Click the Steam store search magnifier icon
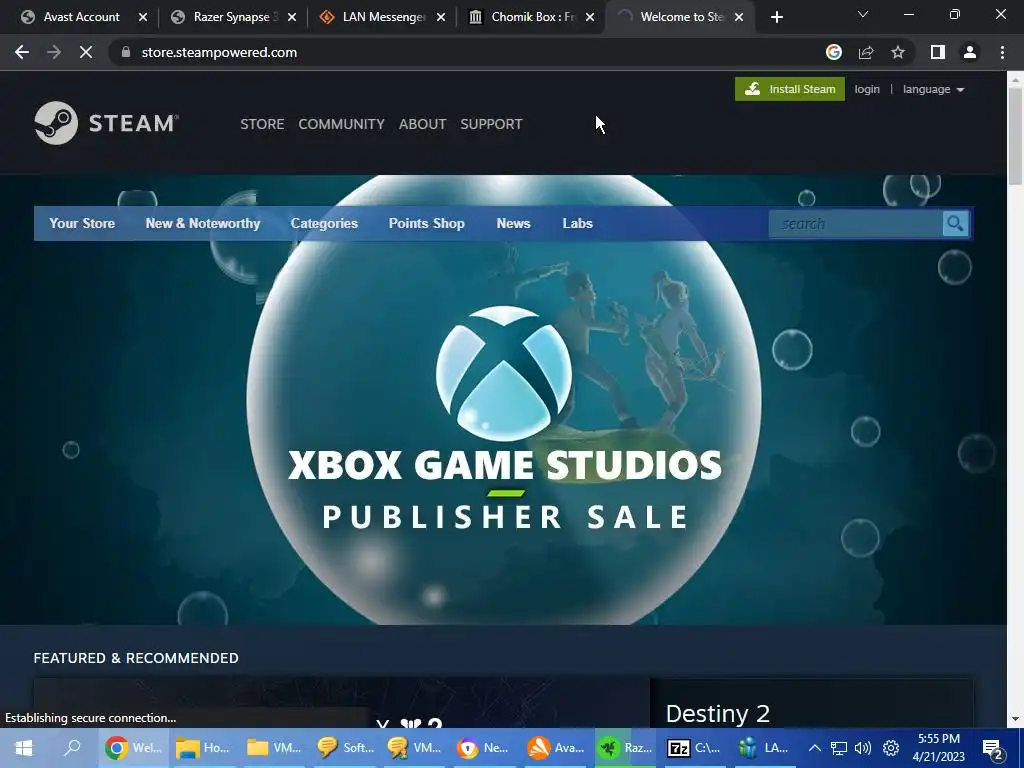The image size is (1024, 768). [x=955, y=224]
